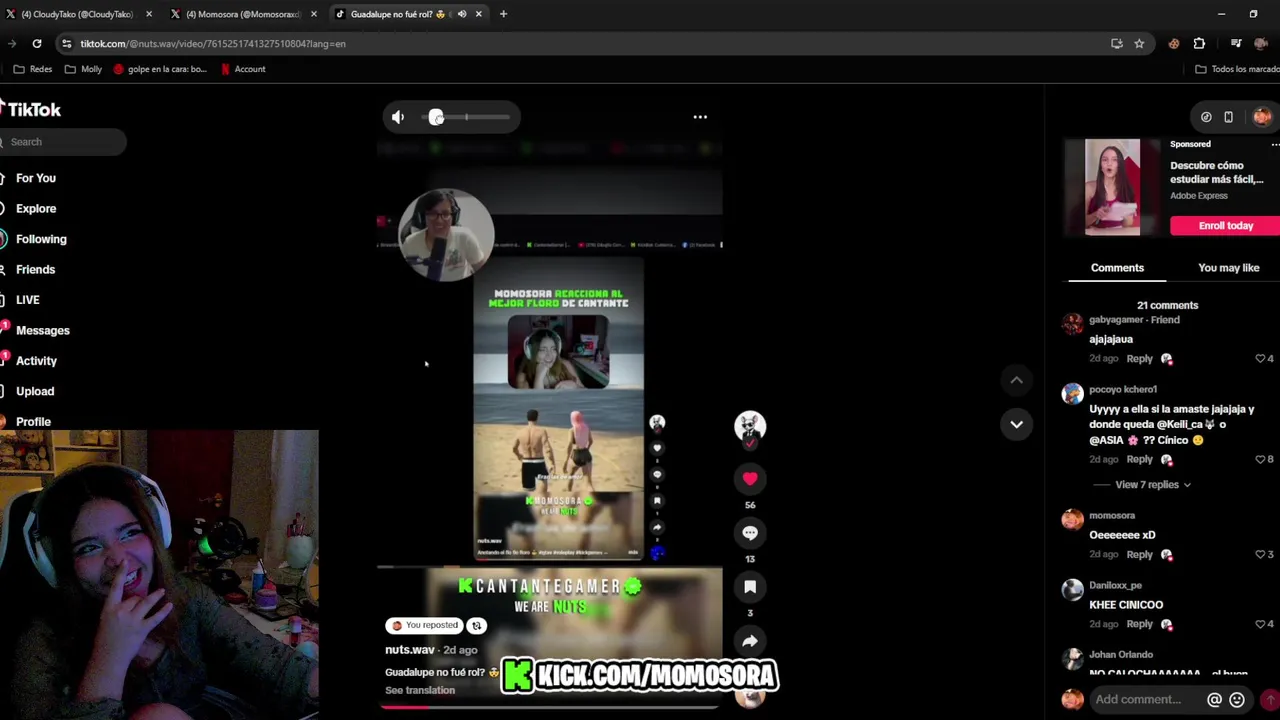Switch to the Momosora X tab
This screenshot has height=720, width=1280.
point(243,14)
